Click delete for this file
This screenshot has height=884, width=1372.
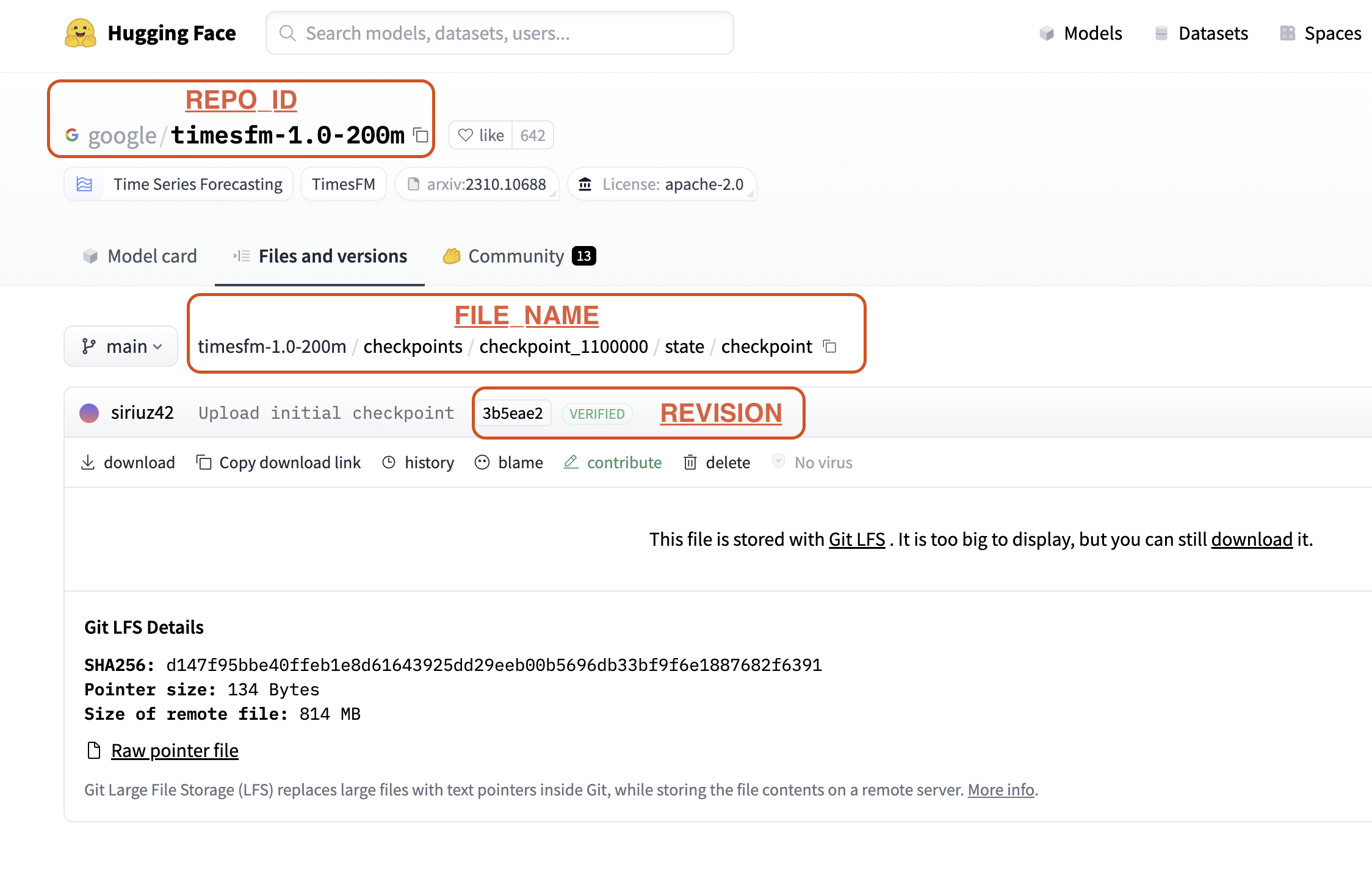tap(717, 462)
